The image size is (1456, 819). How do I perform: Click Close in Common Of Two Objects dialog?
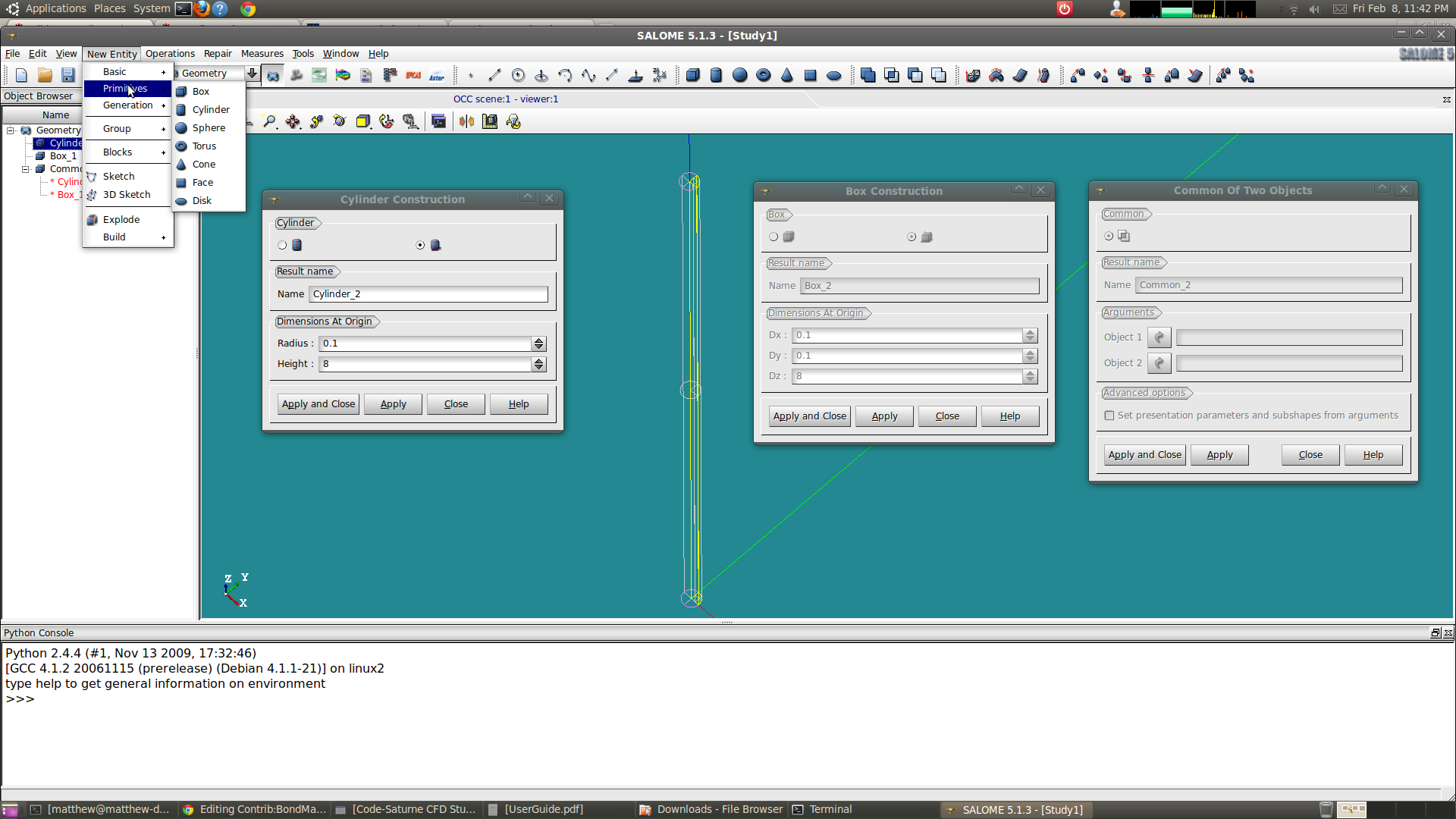[1310, 455]
